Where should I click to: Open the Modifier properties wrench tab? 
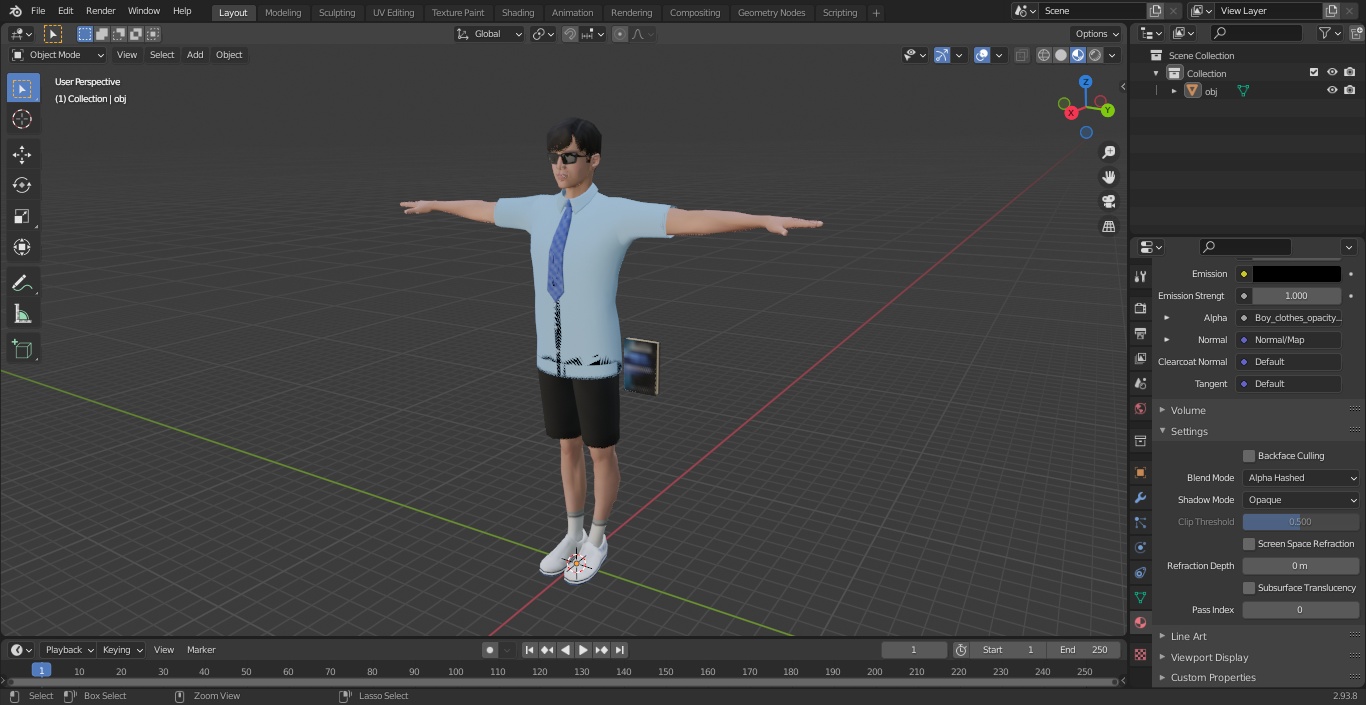pyautogui.click(x=1140, y=497)
